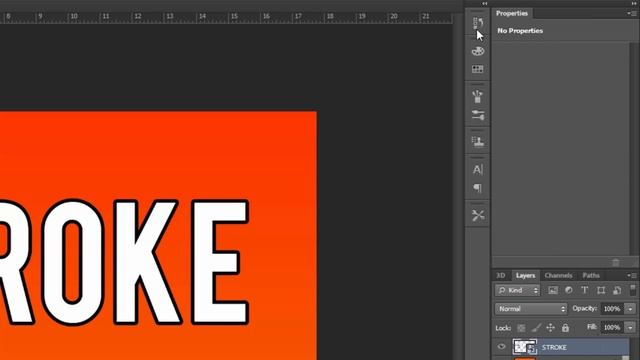Select the Properties tab
The image size is (640, 360).
(x=512, y=13)
